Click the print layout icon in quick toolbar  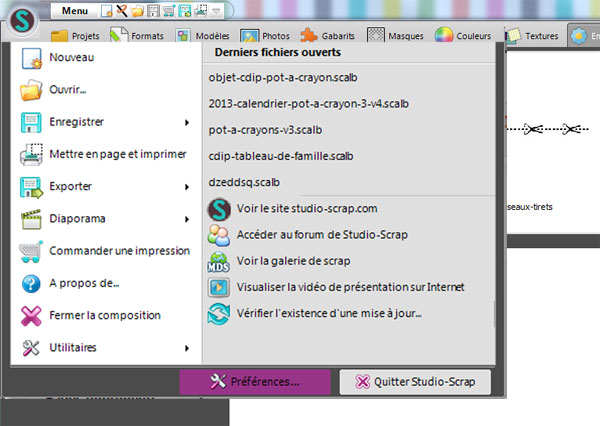point(201,11)
